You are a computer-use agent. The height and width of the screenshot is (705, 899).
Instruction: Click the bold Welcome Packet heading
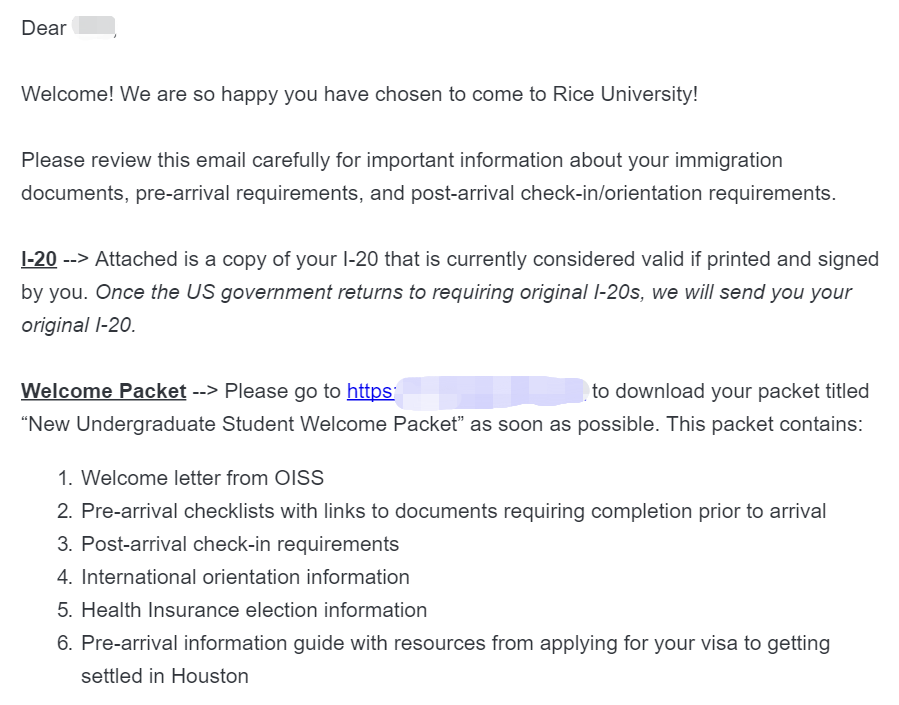[104, 391]
